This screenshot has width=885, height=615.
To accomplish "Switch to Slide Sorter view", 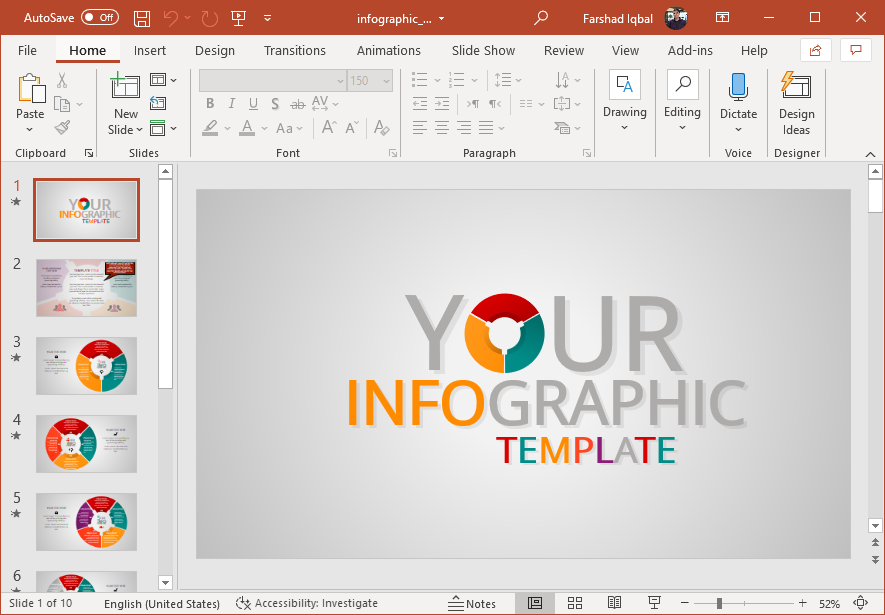I will point(575,603).
